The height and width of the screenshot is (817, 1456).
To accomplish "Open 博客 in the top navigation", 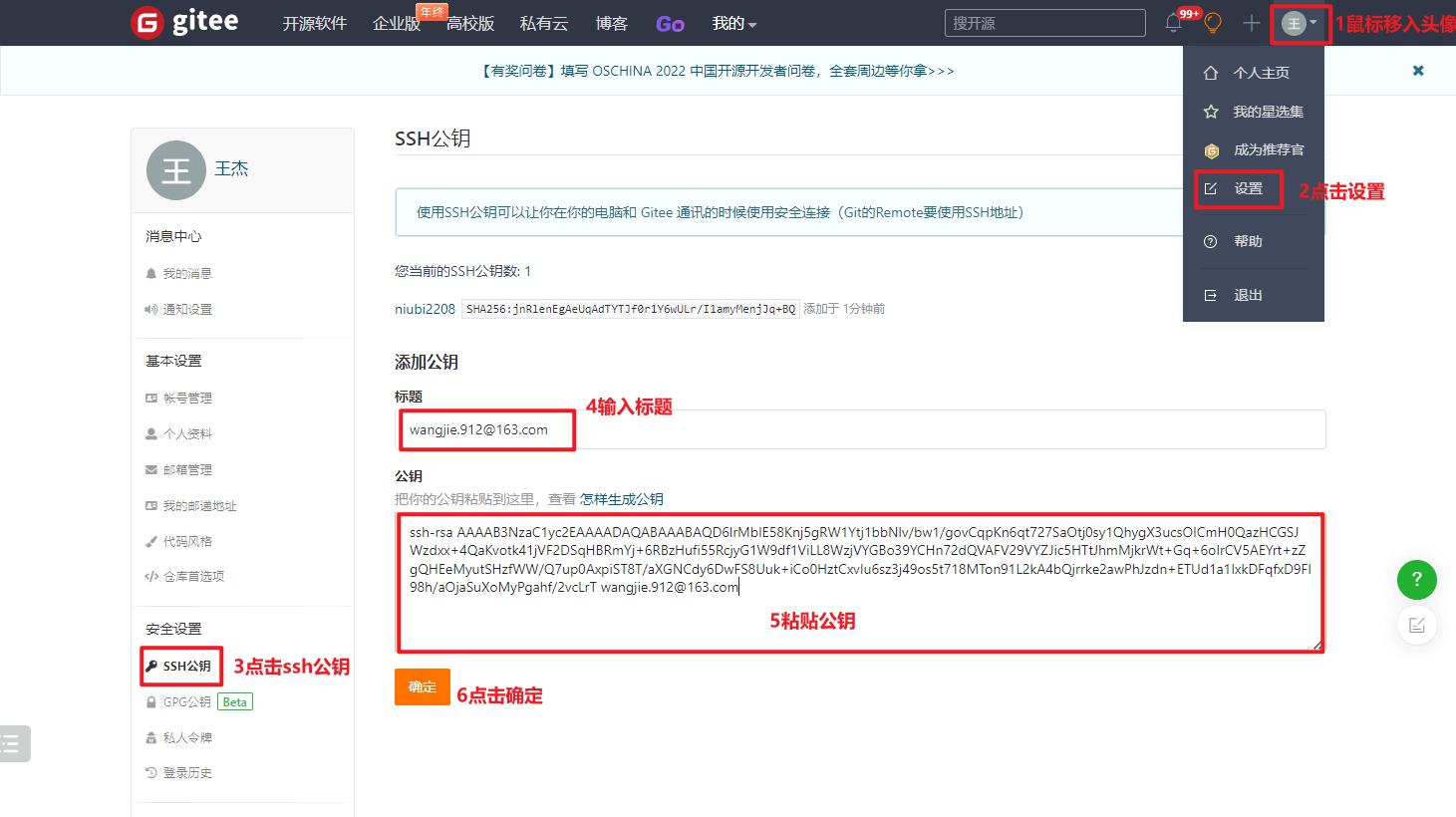I will 612,23.
